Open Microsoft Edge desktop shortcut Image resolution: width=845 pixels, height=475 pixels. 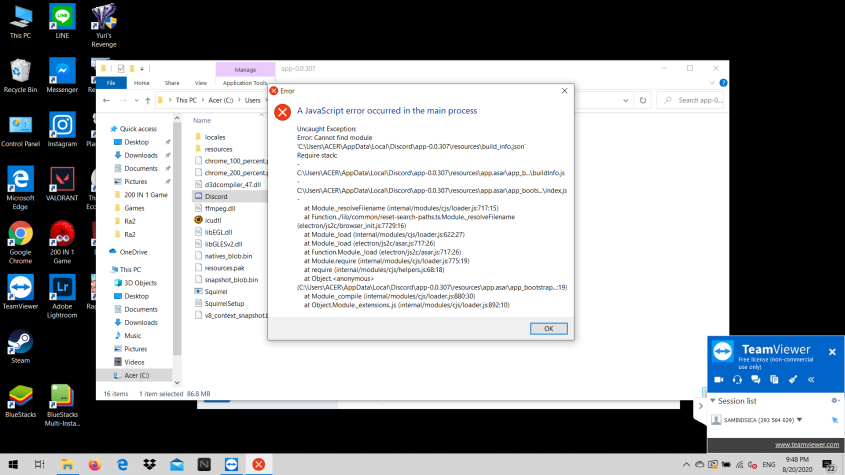coord(20,188)
